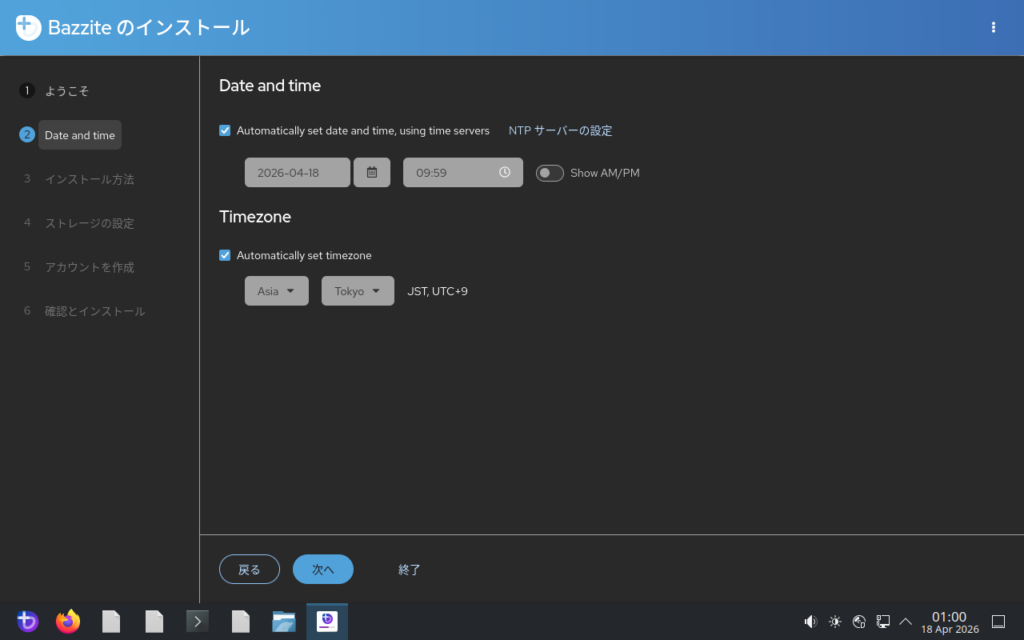Open the terminal from the taskbar

click(x=197, y=622)
